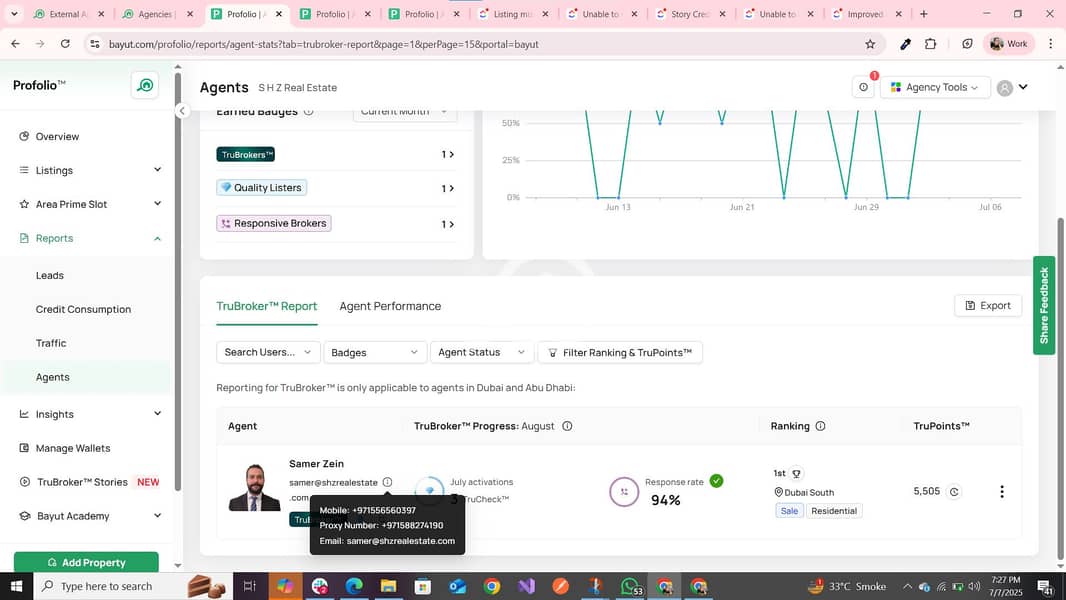The image size is (1066, 600).
Task: Open Microsoft Store from the taskbar
Action: pyautogui.click(x=423, y=586)
